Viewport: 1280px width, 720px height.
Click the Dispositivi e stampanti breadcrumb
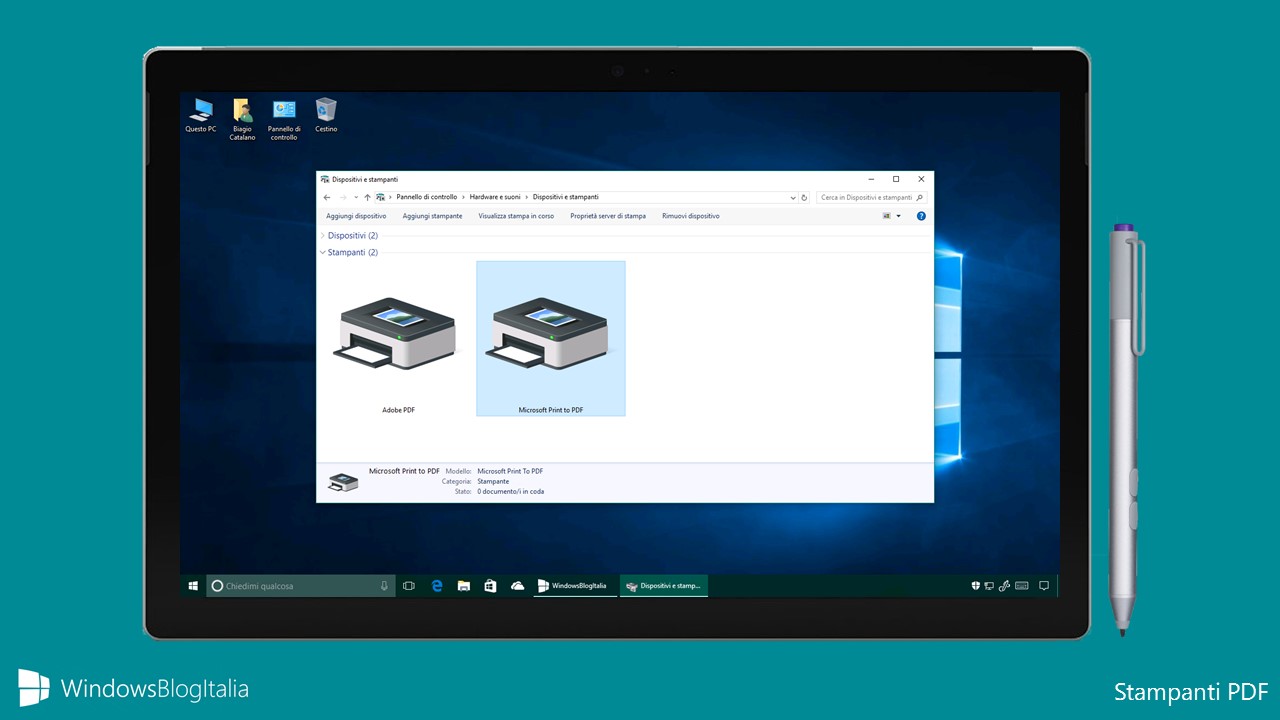click(565, 198)
